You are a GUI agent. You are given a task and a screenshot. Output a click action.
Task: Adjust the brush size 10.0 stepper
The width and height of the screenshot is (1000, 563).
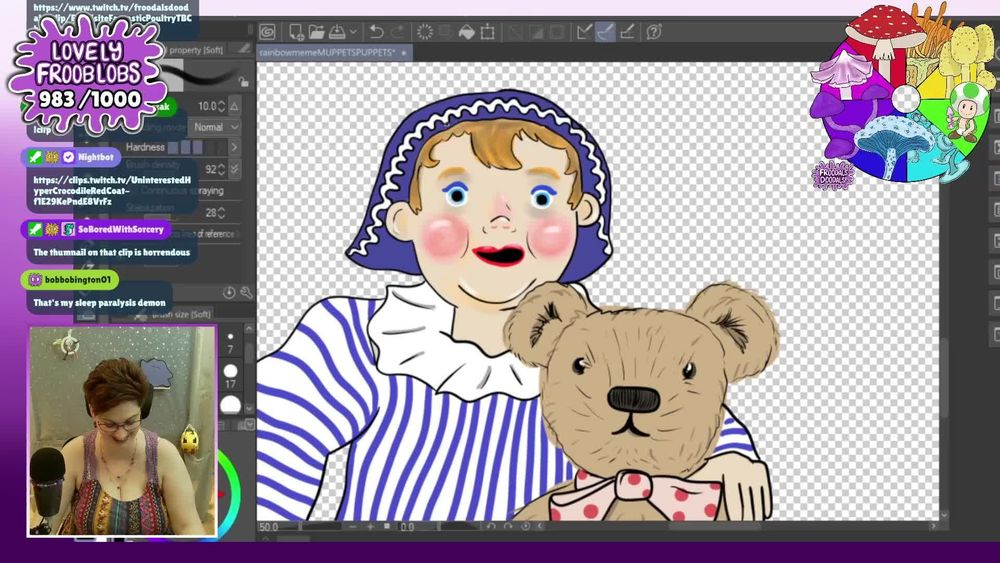point(221,106)
